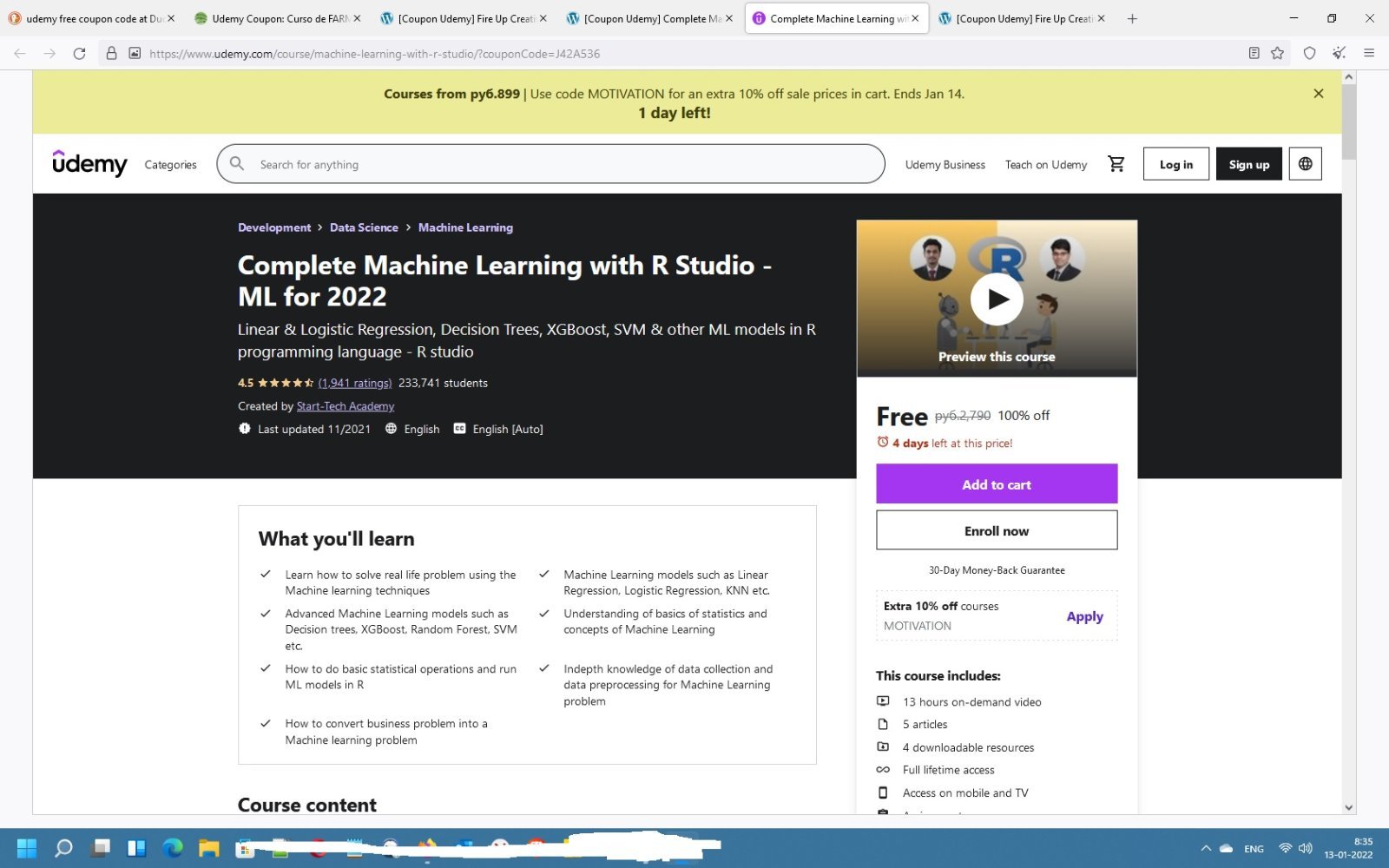This screenshot has height=868, width=1389.
Task: Open Udemy Business link
Action: coord(945,164)
